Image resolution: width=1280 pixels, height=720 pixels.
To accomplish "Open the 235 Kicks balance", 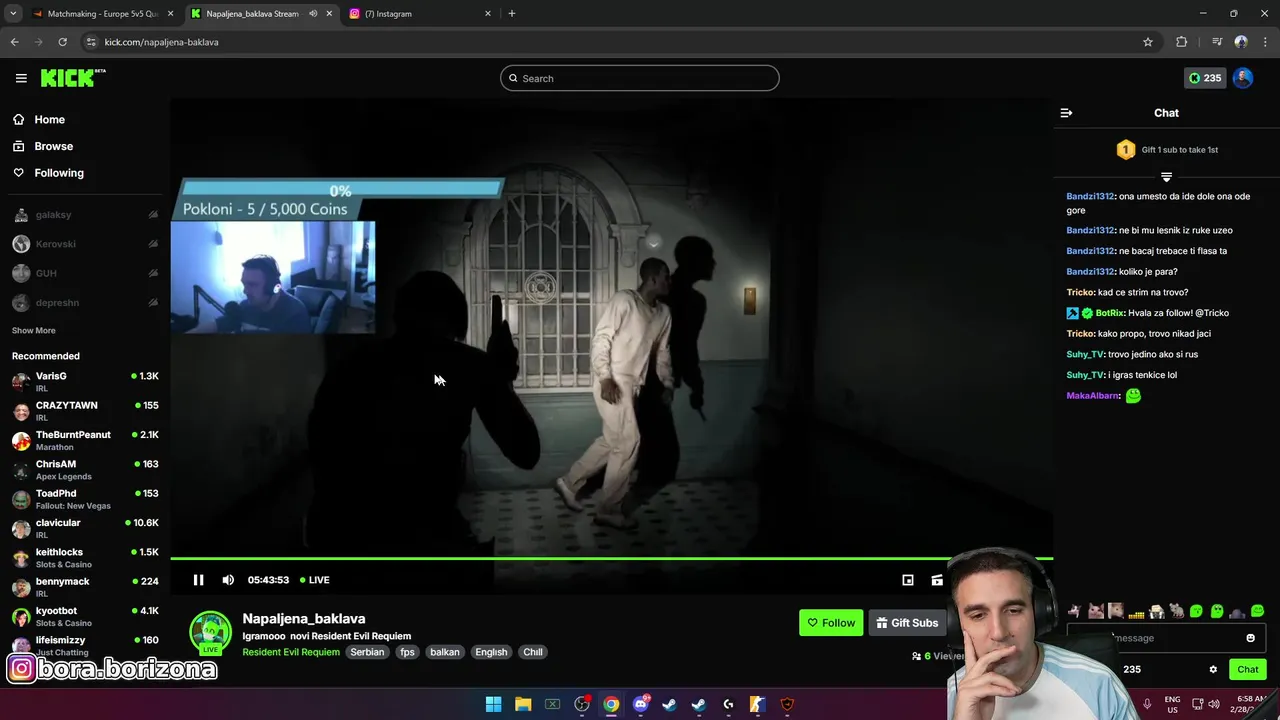I will coord(1204,78).
